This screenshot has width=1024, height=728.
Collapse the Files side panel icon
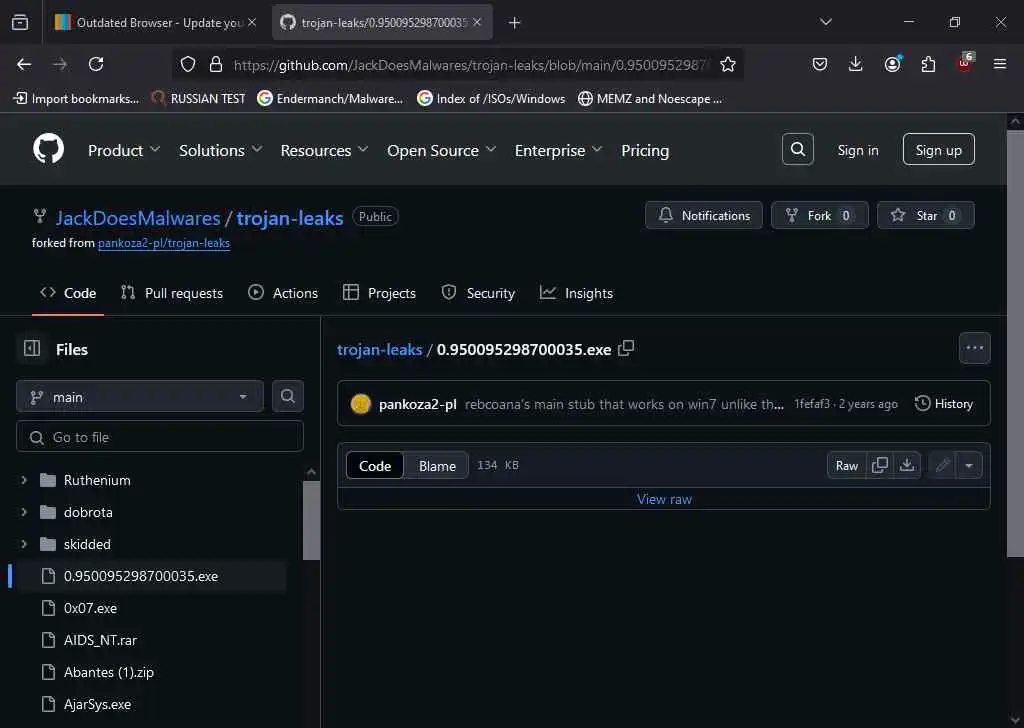tap(32, 349)
